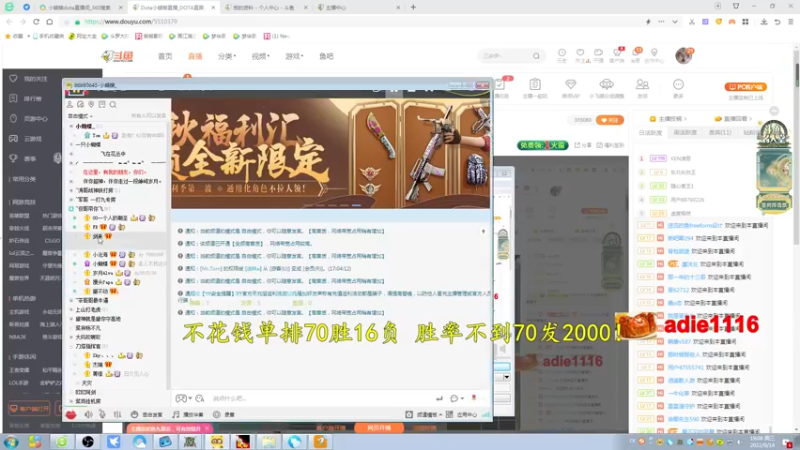Expand the 上山打老虎 channel in YY tree
This screenshot has height=450, width=800.
click(71, 310)
